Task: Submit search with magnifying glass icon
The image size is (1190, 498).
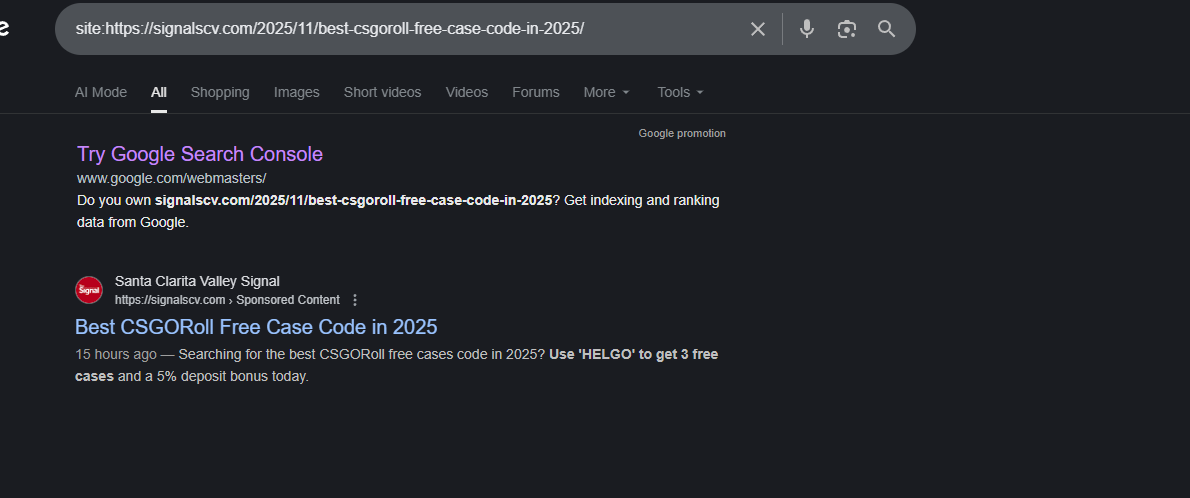Action: pyautogui.click(x=886, y=29)
